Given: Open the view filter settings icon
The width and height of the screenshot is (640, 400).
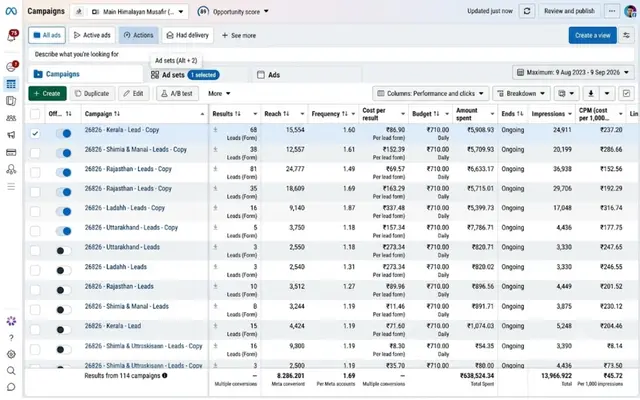Looking at the screenshot, I should point(627,36).
